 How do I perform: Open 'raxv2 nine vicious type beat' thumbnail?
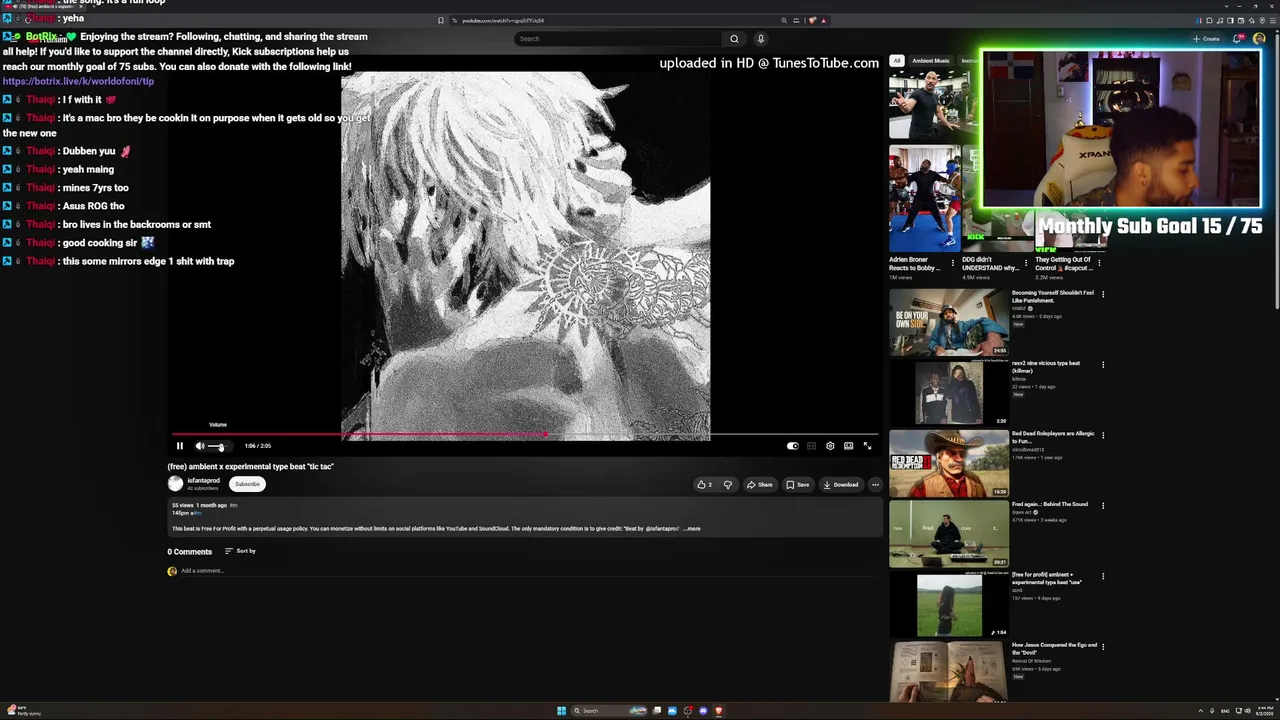pyautogui.click(x=949, y=393)
